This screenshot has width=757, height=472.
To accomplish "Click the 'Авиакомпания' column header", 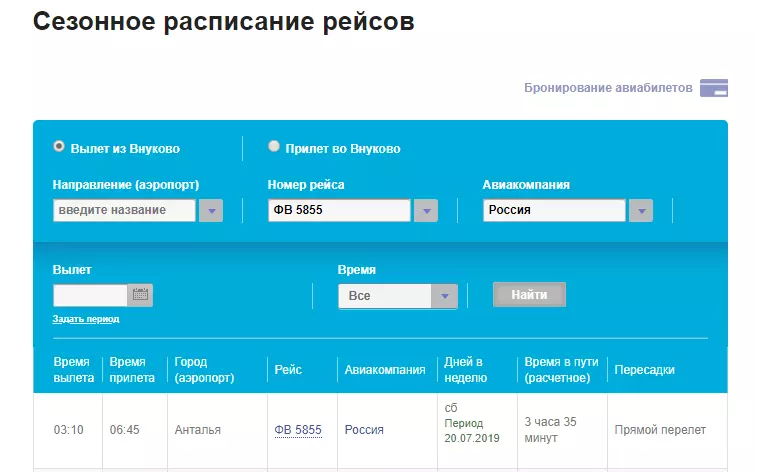I will coord(385,370).
